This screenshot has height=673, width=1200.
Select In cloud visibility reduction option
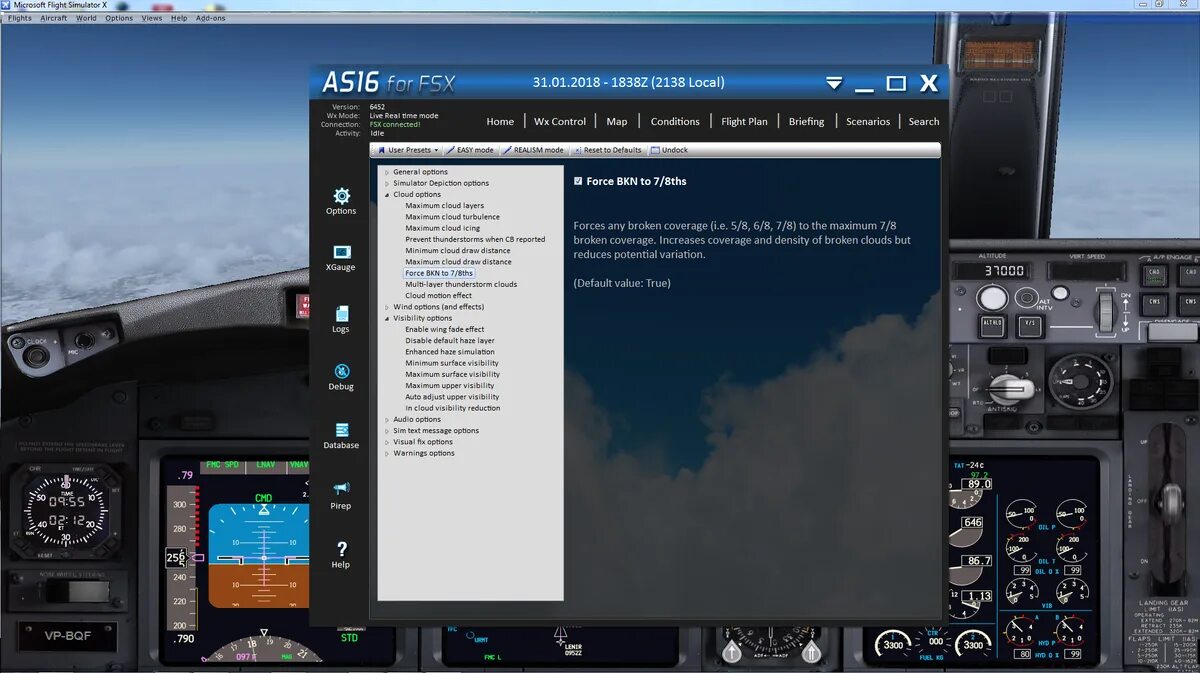pyautogui.click(x=453, y=408)
